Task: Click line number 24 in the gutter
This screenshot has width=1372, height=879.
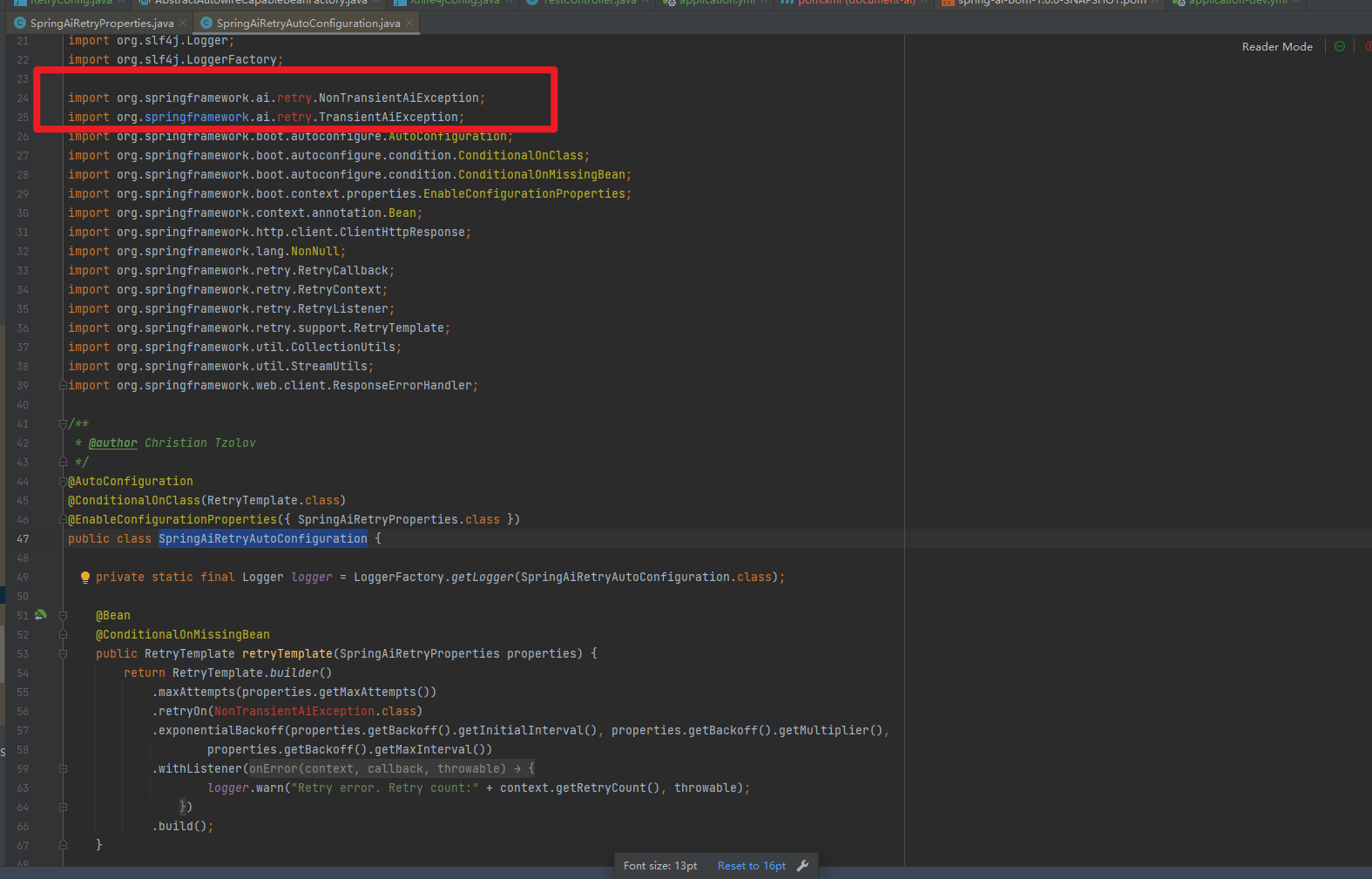Action: 23,98
